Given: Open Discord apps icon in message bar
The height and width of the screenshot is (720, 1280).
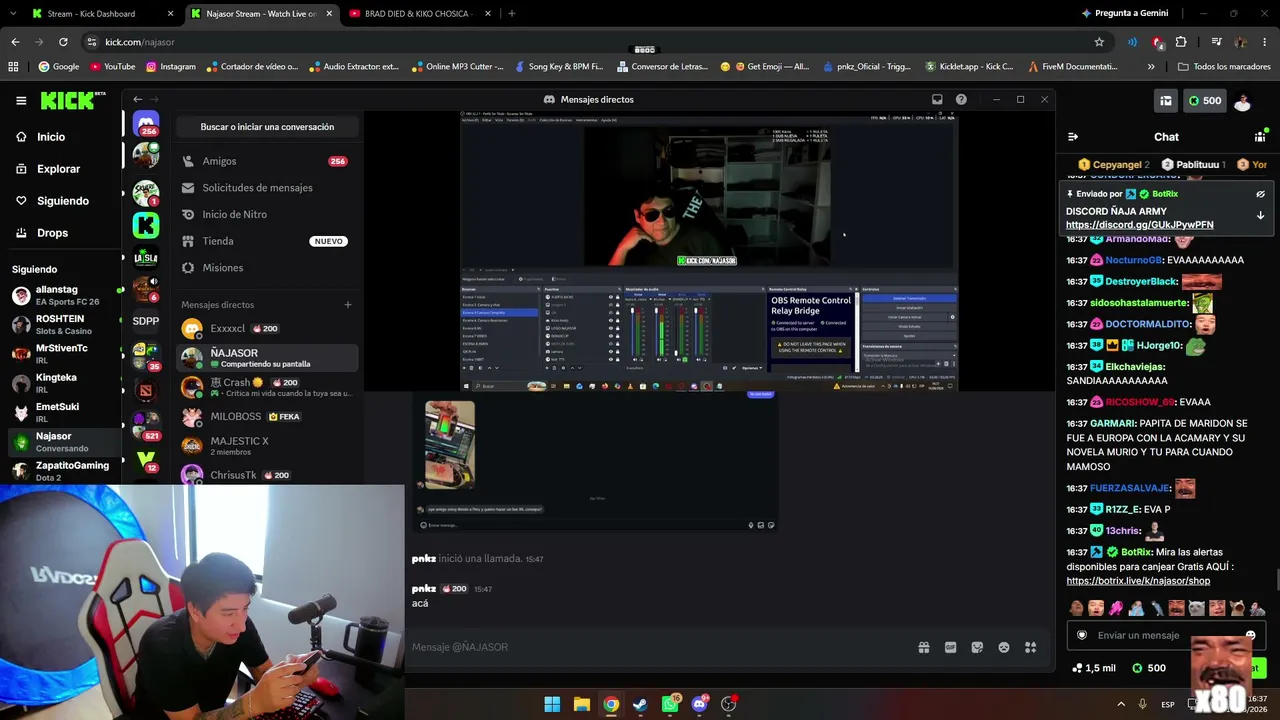Looking at the screenshot, I should (x=1031, y=647).
